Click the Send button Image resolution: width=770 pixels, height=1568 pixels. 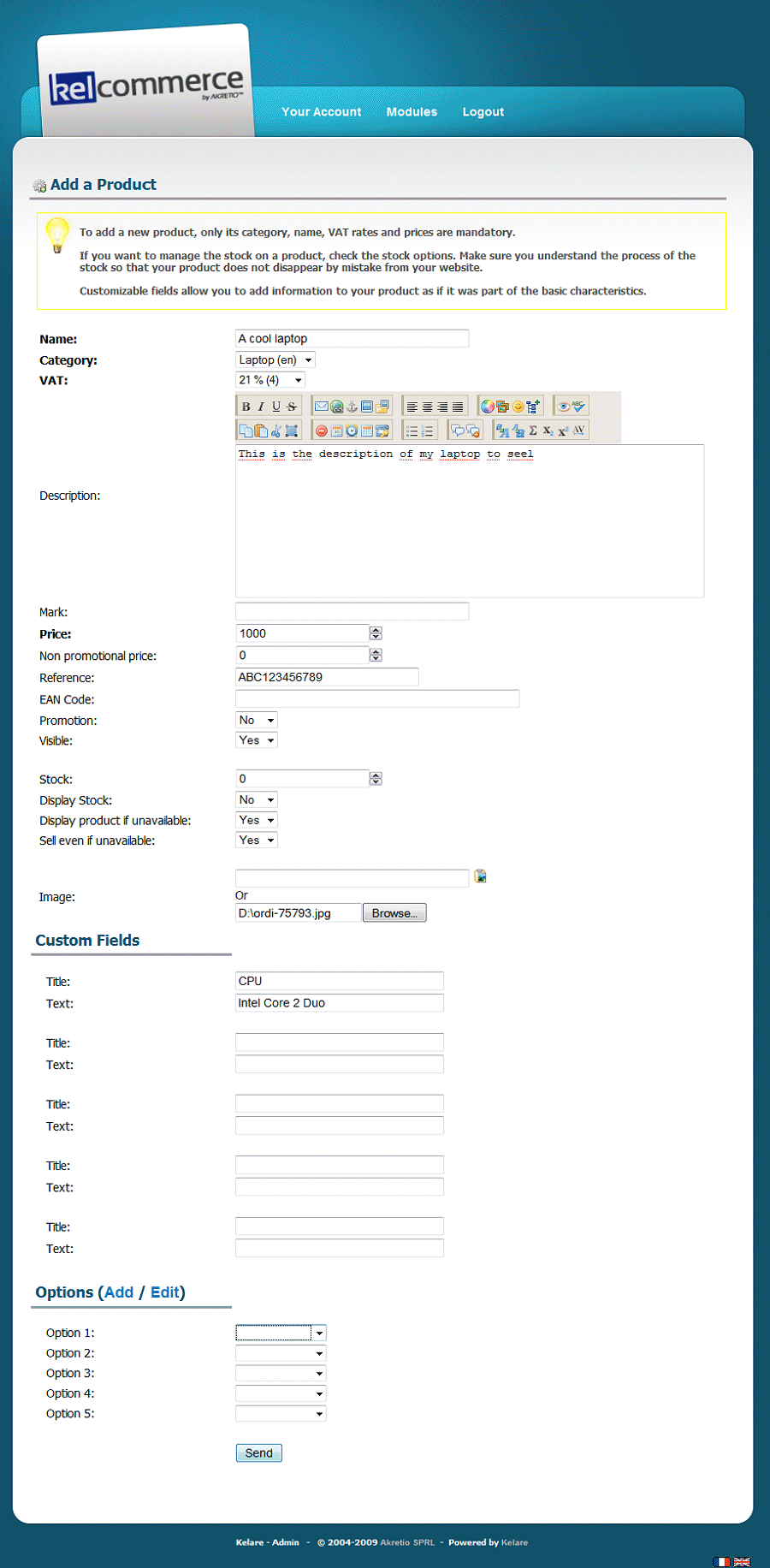coord(258,1452)
